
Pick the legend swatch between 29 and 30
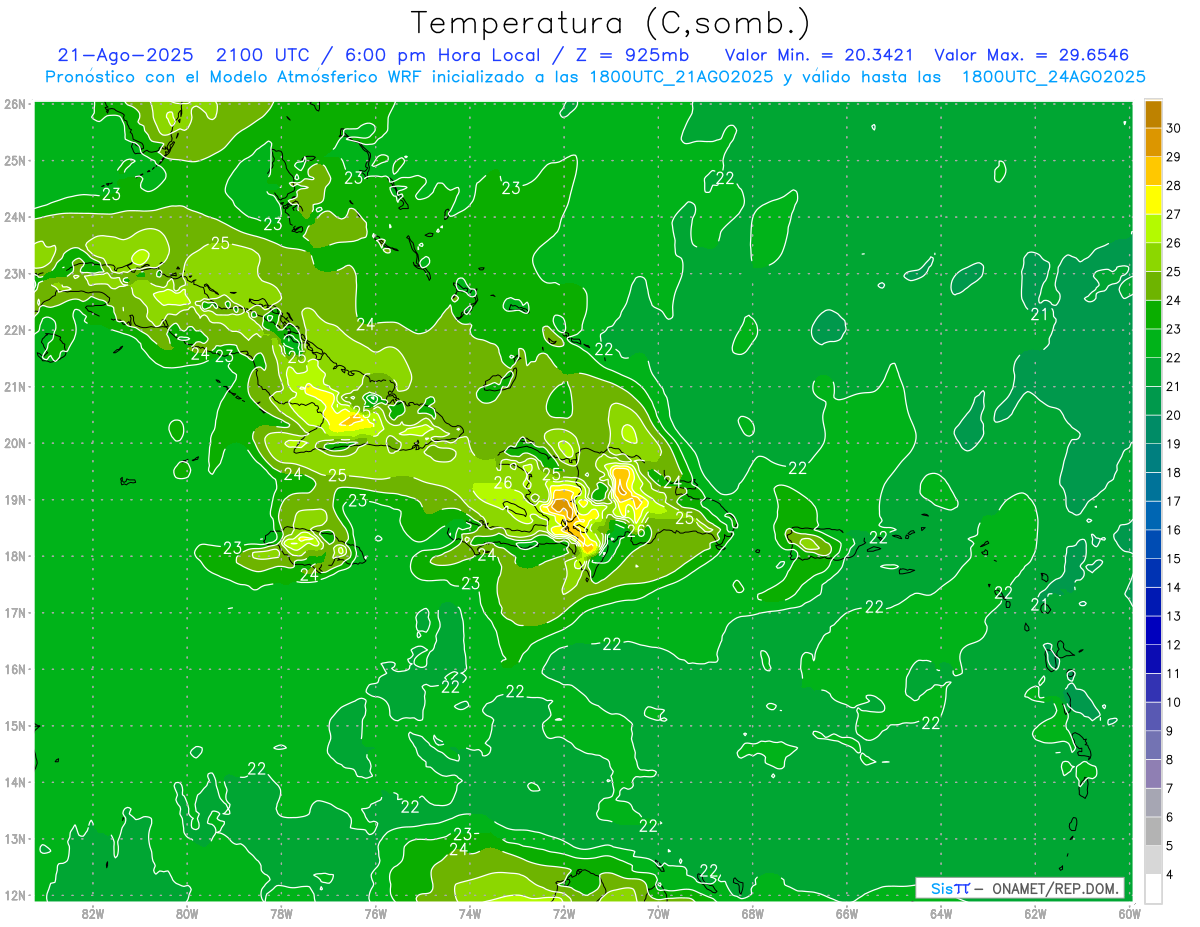[1153, 142]
